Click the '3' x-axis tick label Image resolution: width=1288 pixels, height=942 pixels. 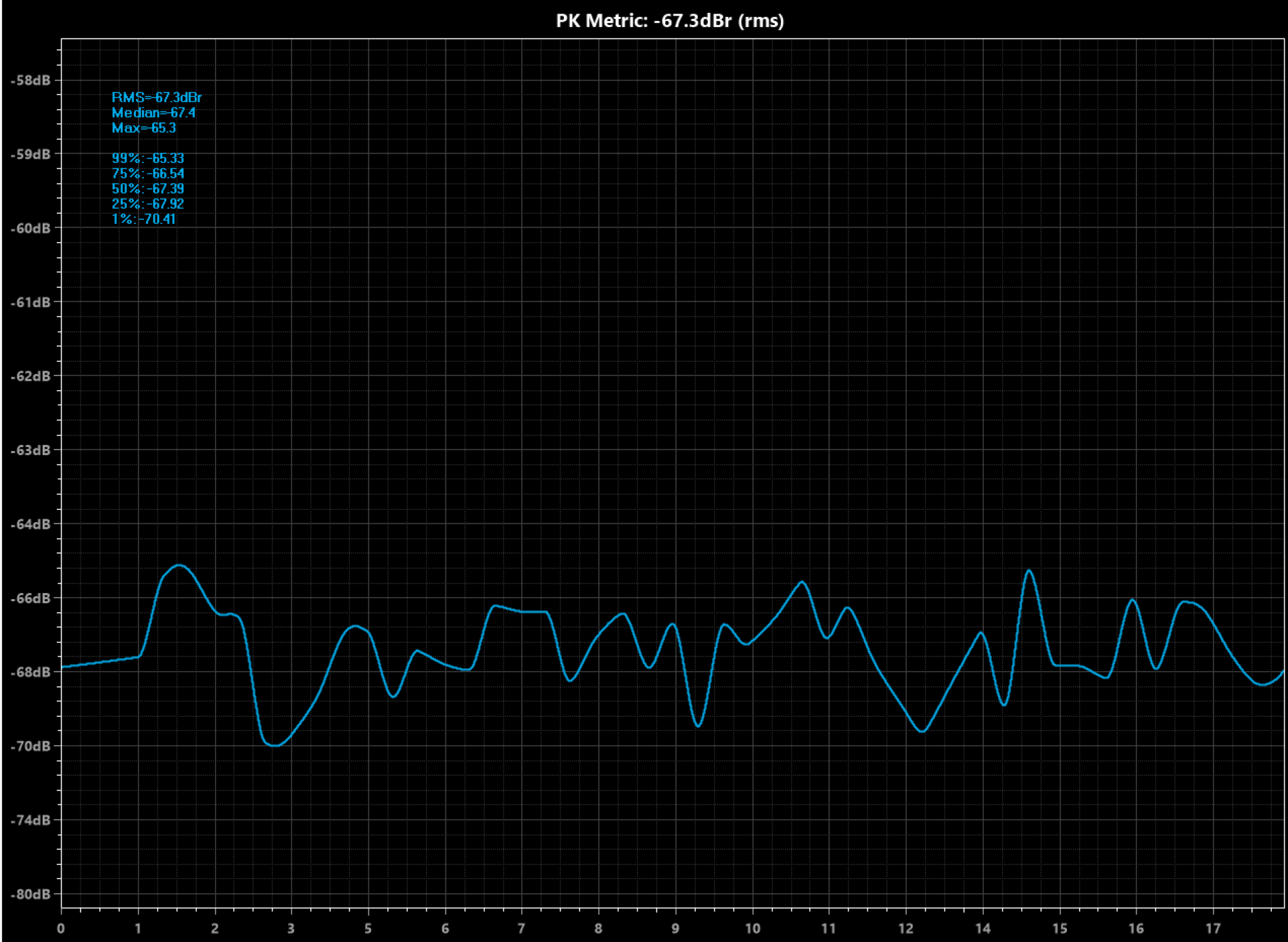point(291,928)
